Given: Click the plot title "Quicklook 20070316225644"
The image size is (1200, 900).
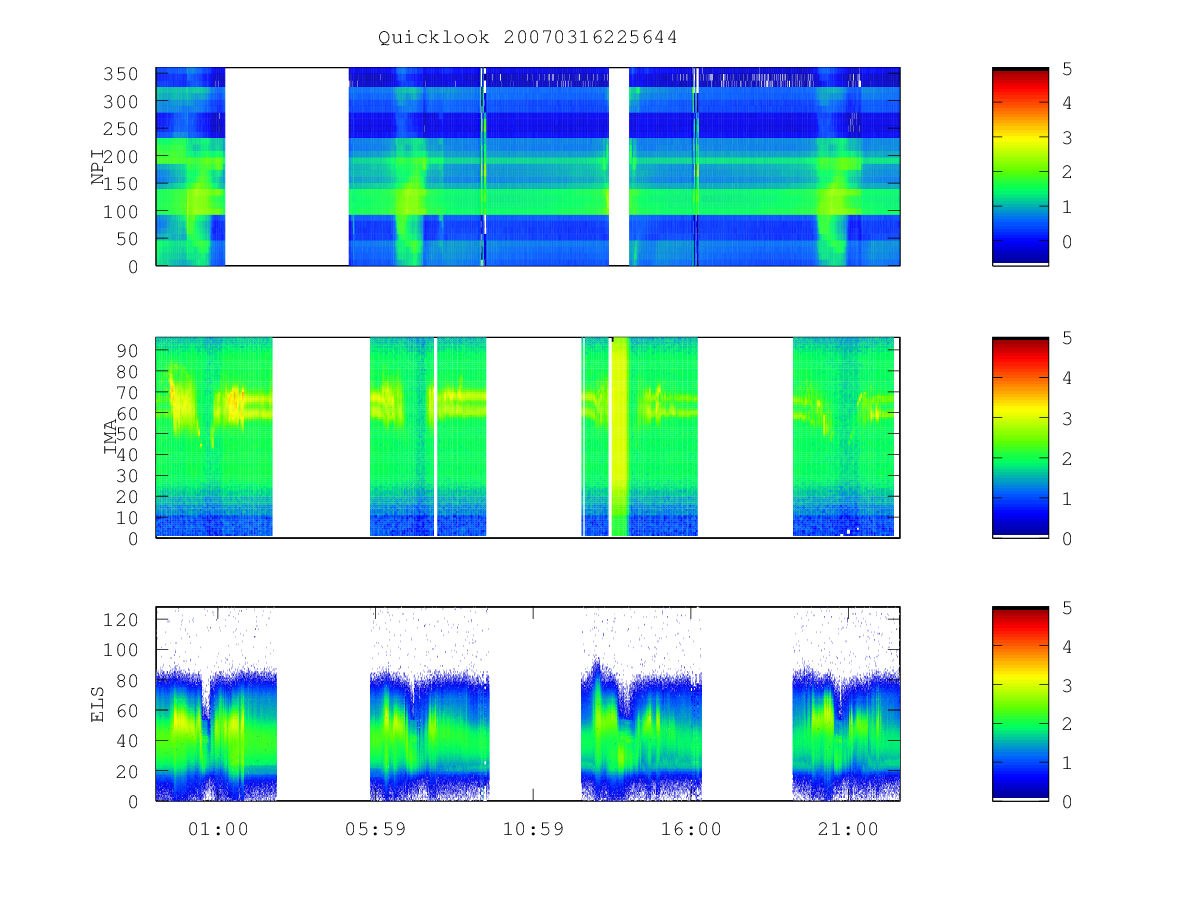Looking at the screenshot, I should (528, 37).
